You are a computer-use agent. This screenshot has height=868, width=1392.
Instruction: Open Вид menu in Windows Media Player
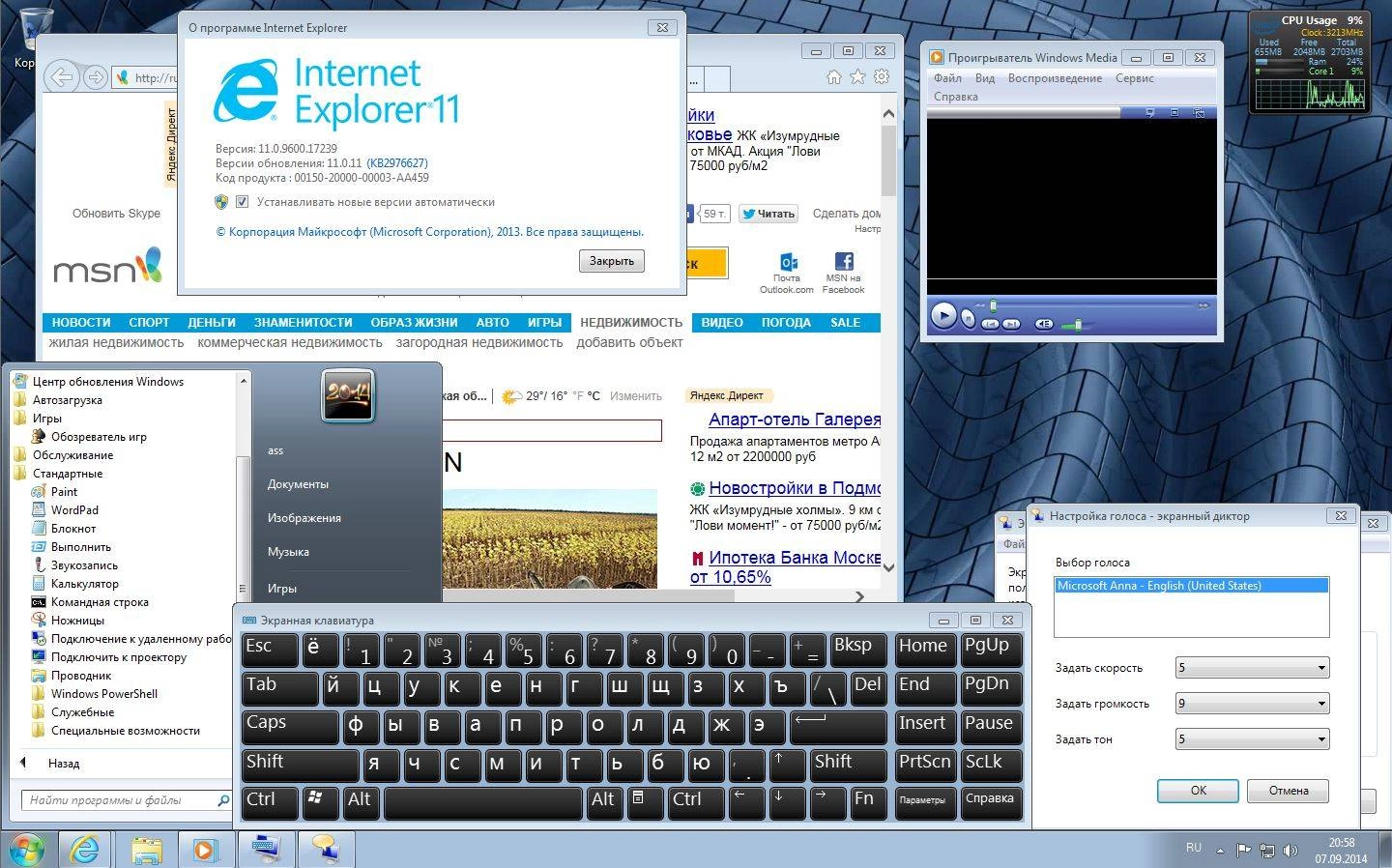[x=985, y=78]
